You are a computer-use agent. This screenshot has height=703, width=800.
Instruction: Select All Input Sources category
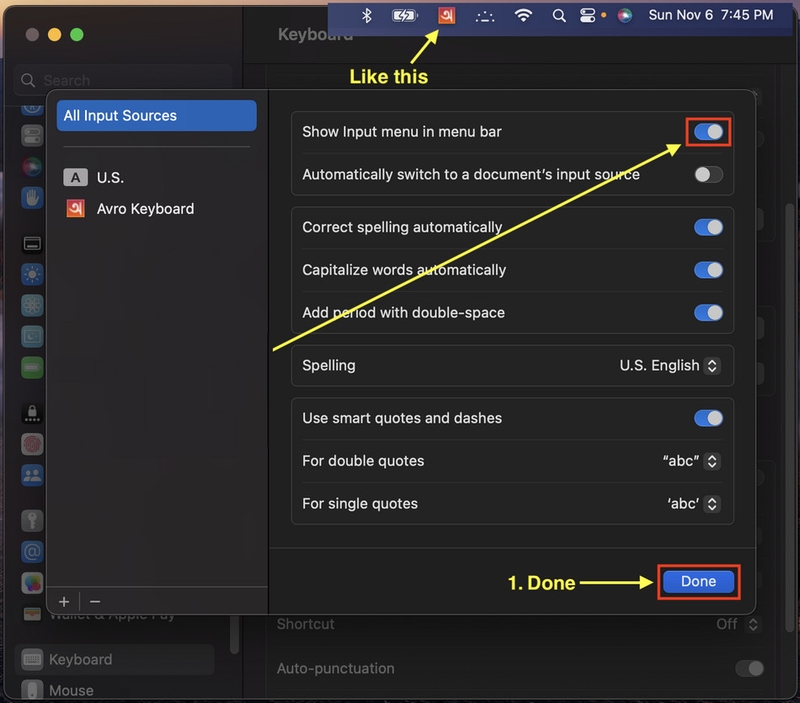(157, 116)
